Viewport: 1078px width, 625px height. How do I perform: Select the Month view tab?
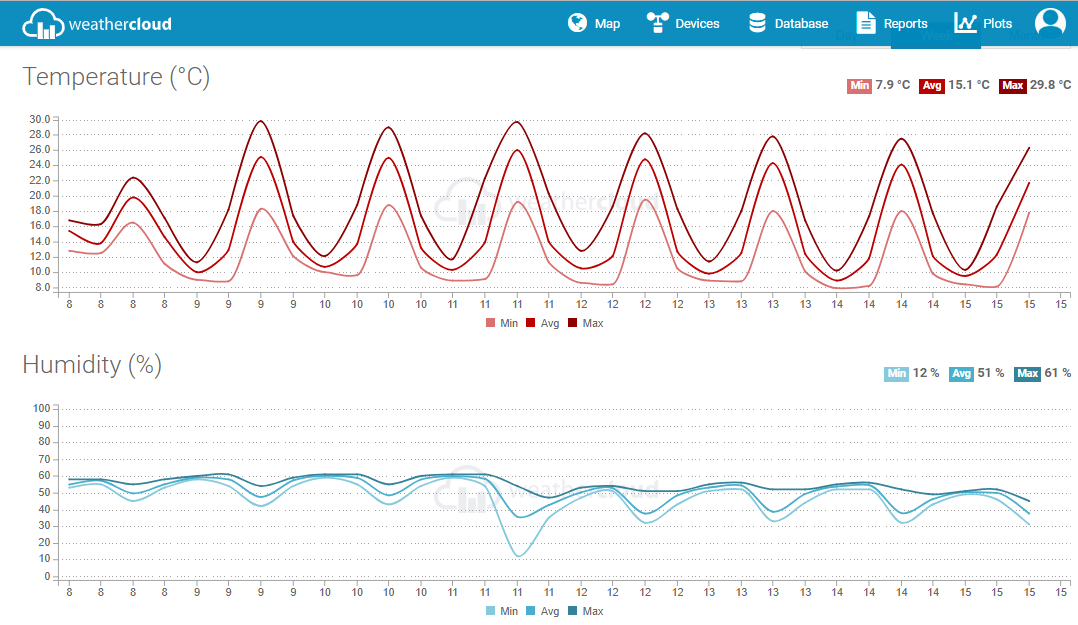point(1026,36)
